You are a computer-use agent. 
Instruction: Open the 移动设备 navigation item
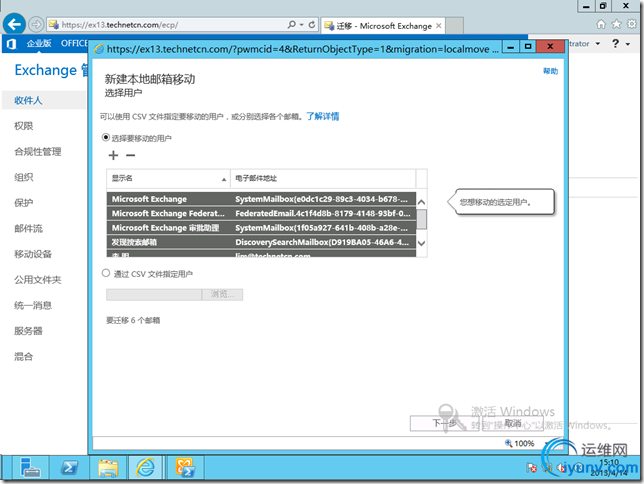point(33,254)
